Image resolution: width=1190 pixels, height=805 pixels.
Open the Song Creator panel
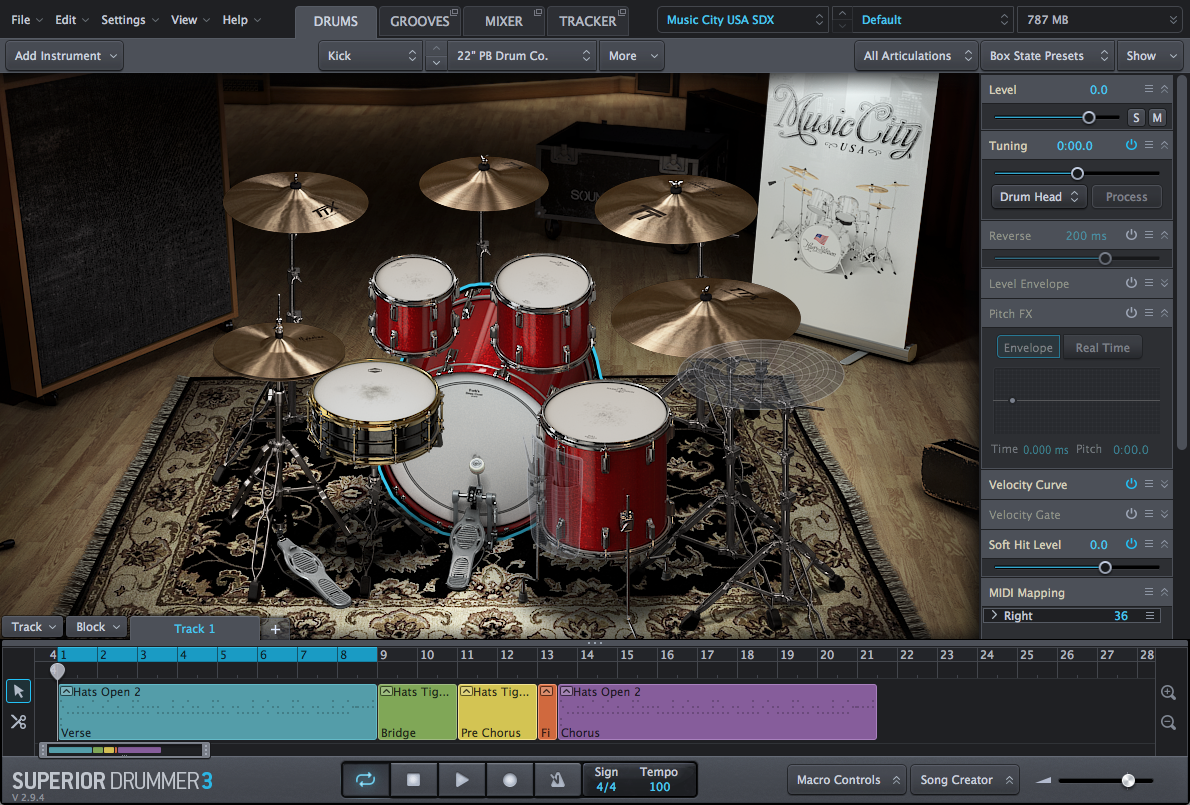[964, 780]
